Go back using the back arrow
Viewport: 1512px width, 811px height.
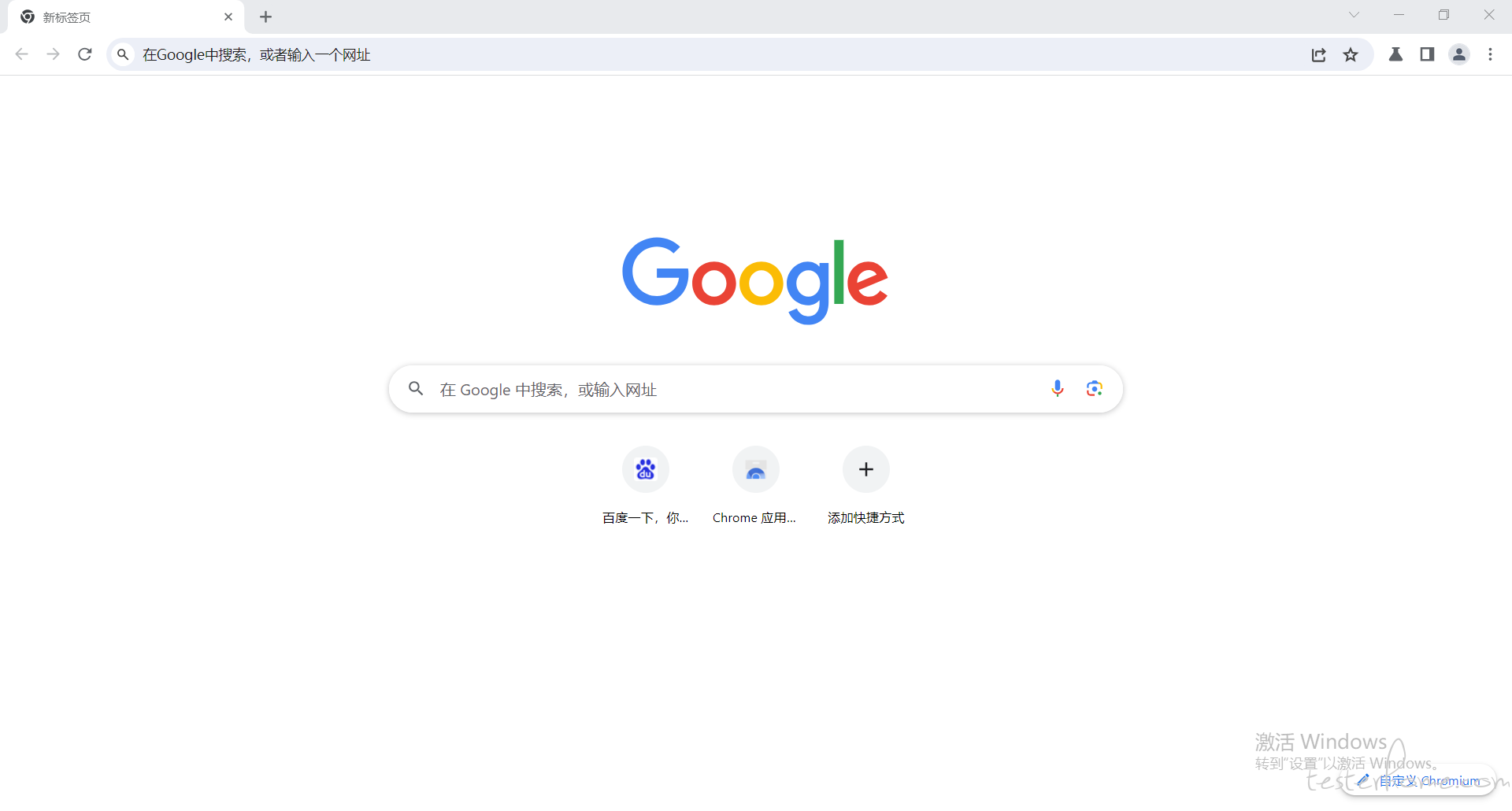pos(22,54)
